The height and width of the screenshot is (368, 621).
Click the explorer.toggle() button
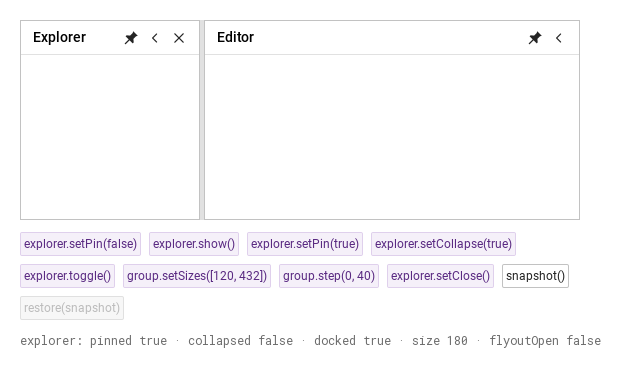pyautogui.click(x=68, y=276)
